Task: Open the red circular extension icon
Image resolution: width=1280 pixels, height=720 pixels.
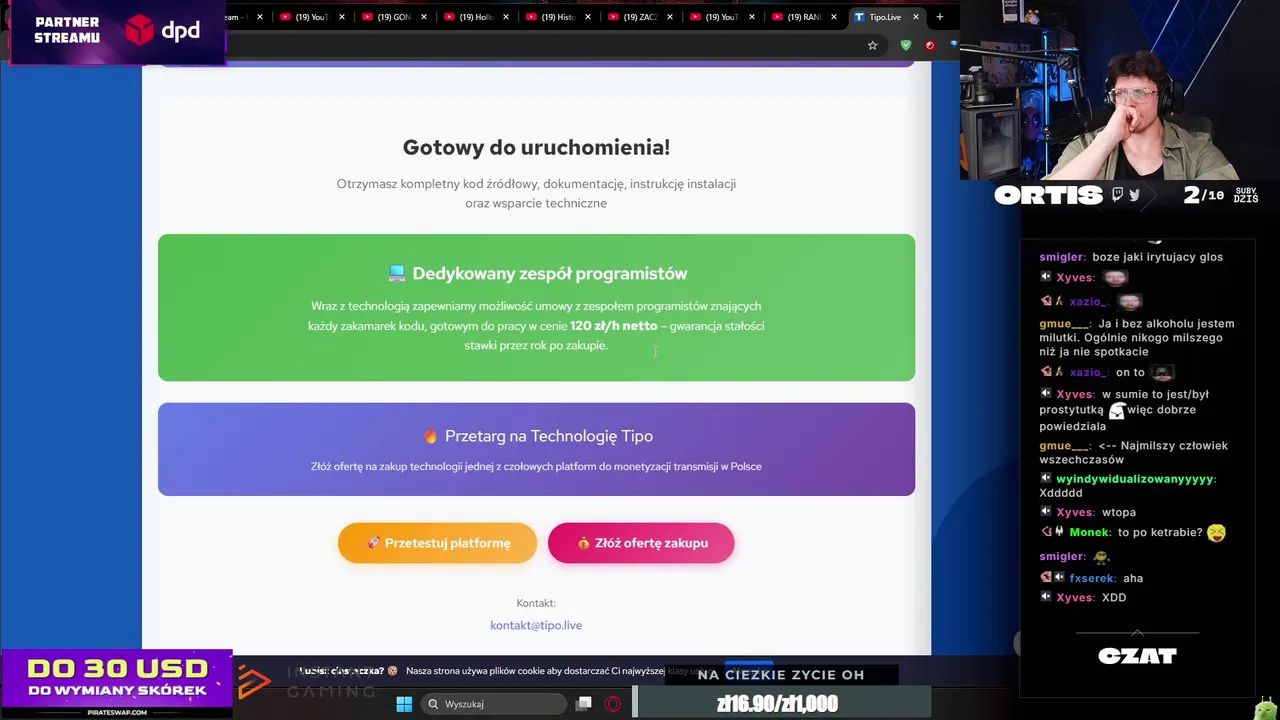Action: pos(930,45)
